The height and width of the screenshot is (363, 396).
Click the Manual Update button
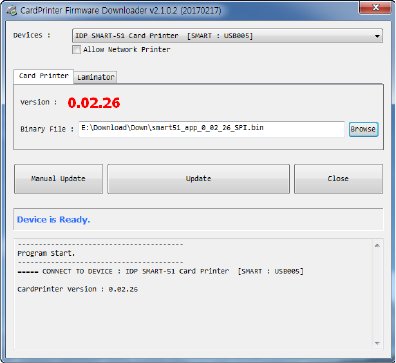pos(58,179)
